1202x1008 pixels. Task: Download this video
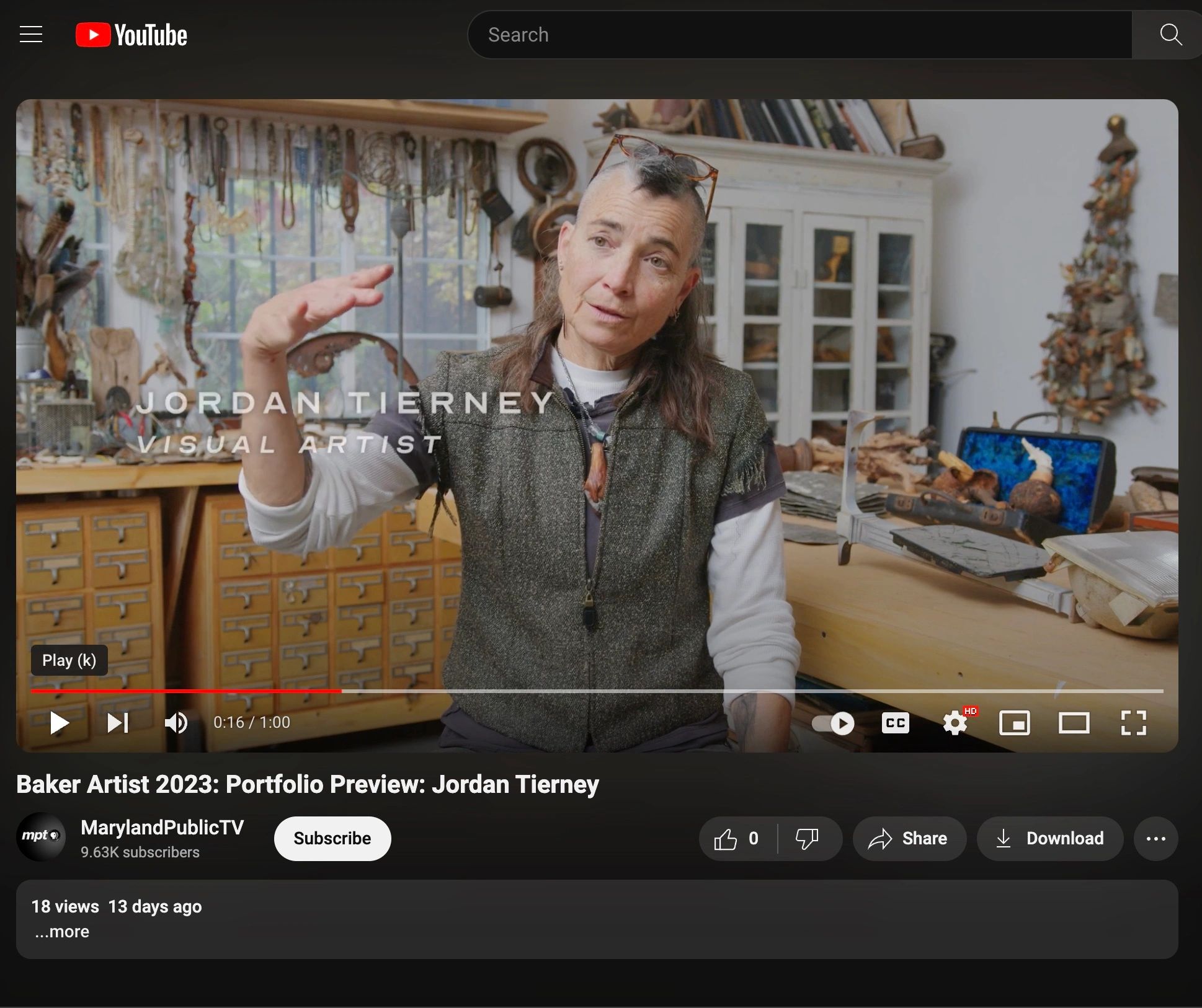1051,839
